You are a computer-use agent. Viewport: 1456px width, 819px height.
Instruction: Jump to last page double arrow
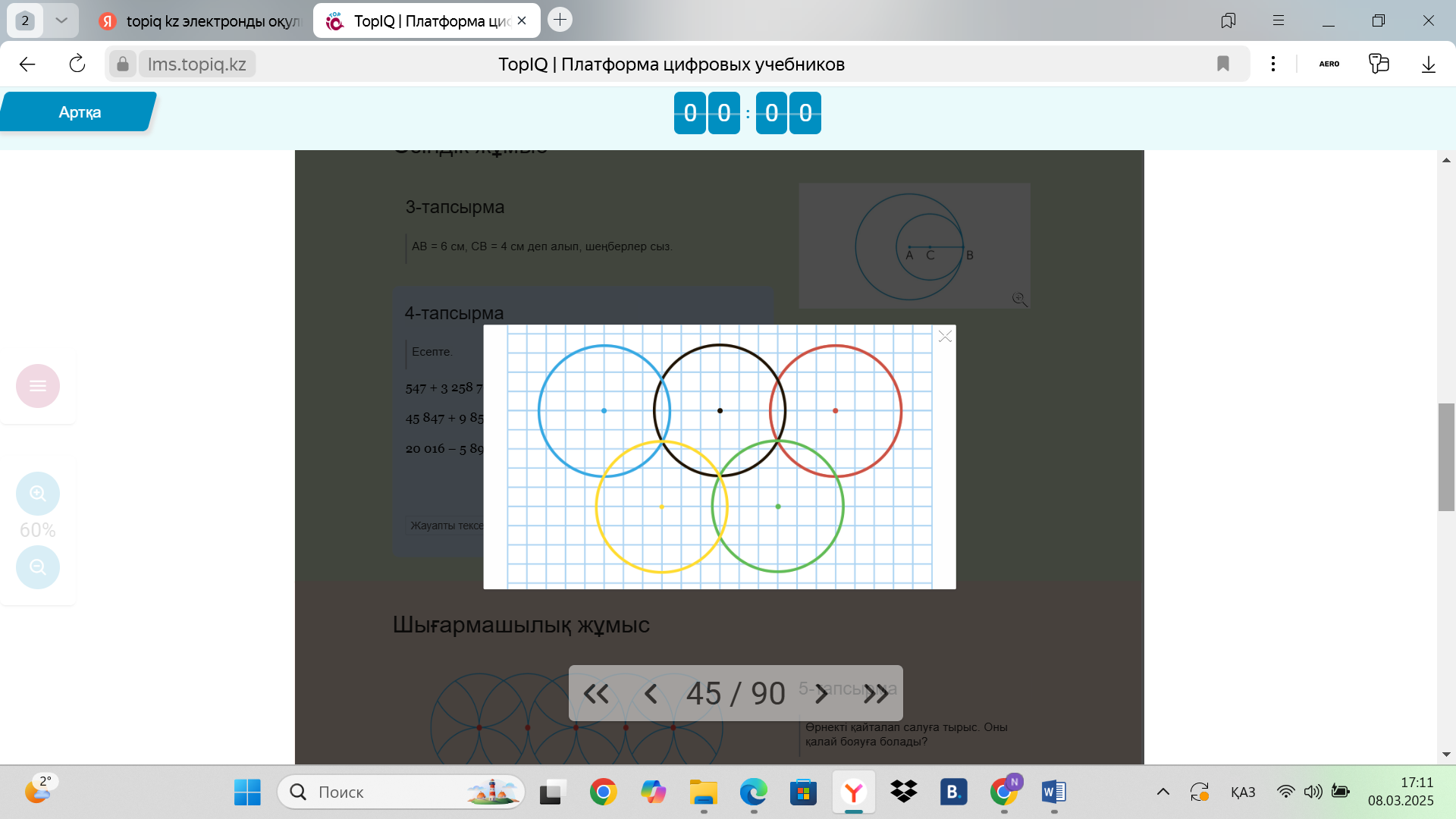pyautogui.click(x=876, y=693)
